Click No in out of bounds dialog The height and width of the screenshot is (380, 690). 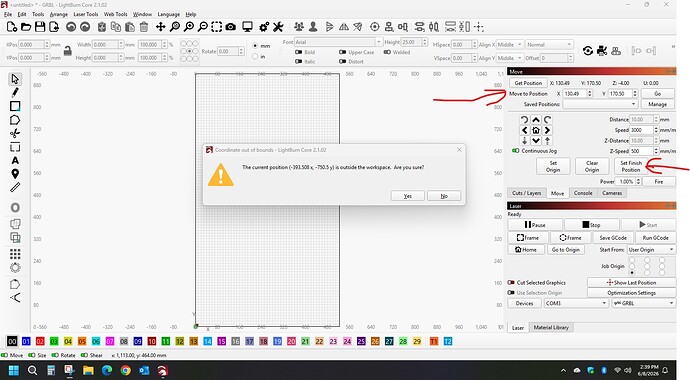pos(444,196)
